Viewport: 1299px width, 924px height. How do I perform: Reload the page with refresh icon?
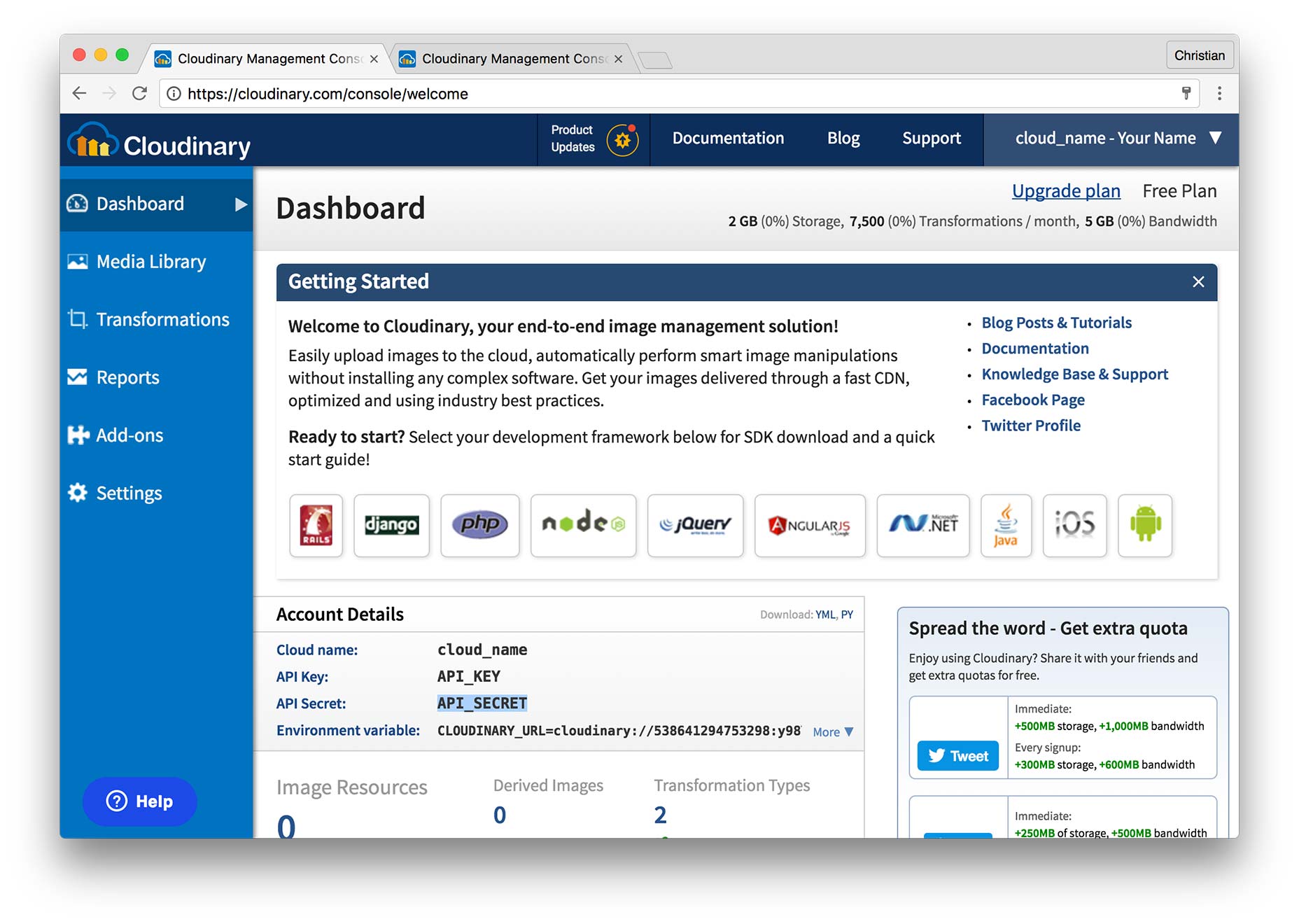(139, 93)
